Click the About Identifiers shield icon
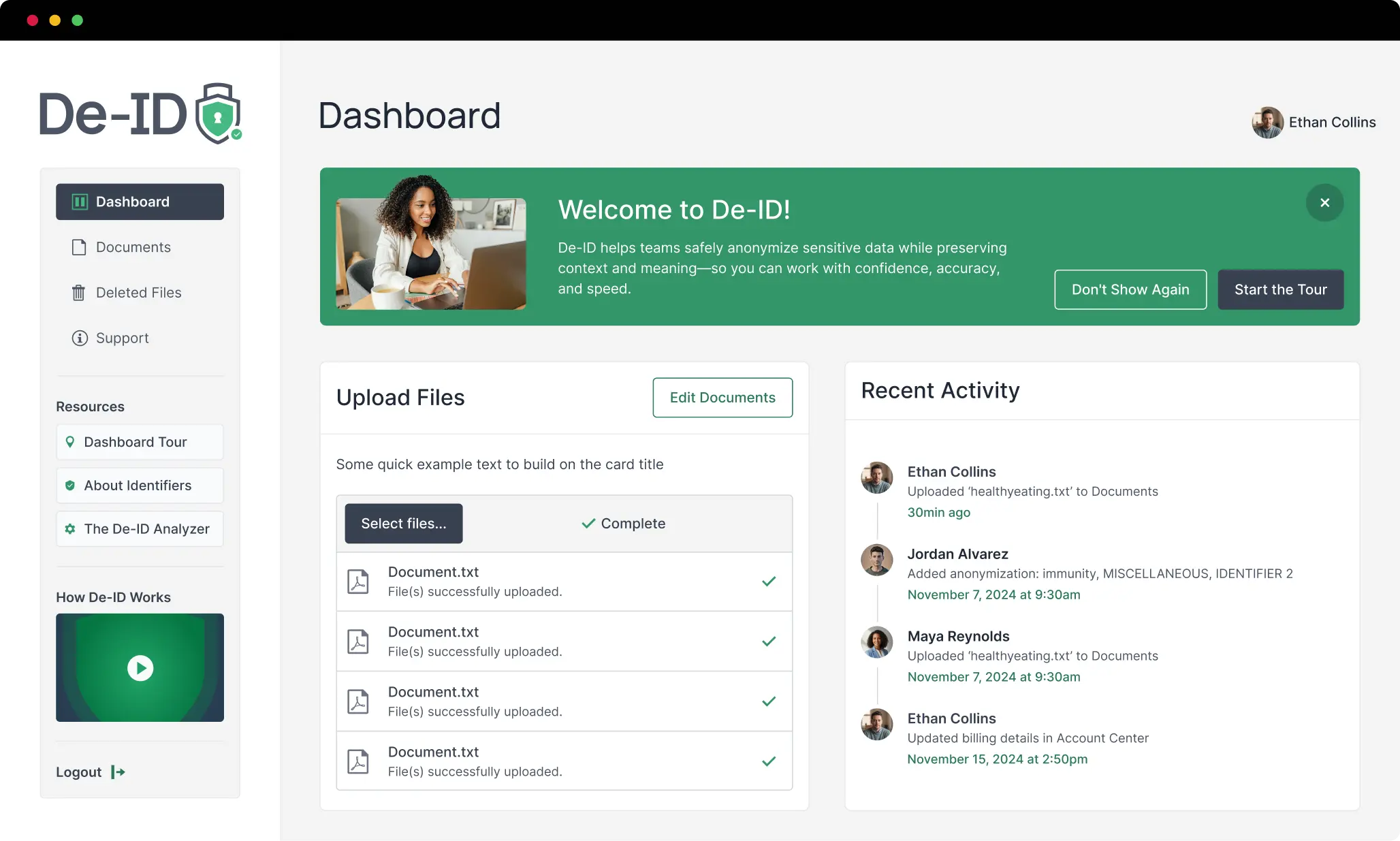Screen dimensions: 1400x841 coord(71,485)
